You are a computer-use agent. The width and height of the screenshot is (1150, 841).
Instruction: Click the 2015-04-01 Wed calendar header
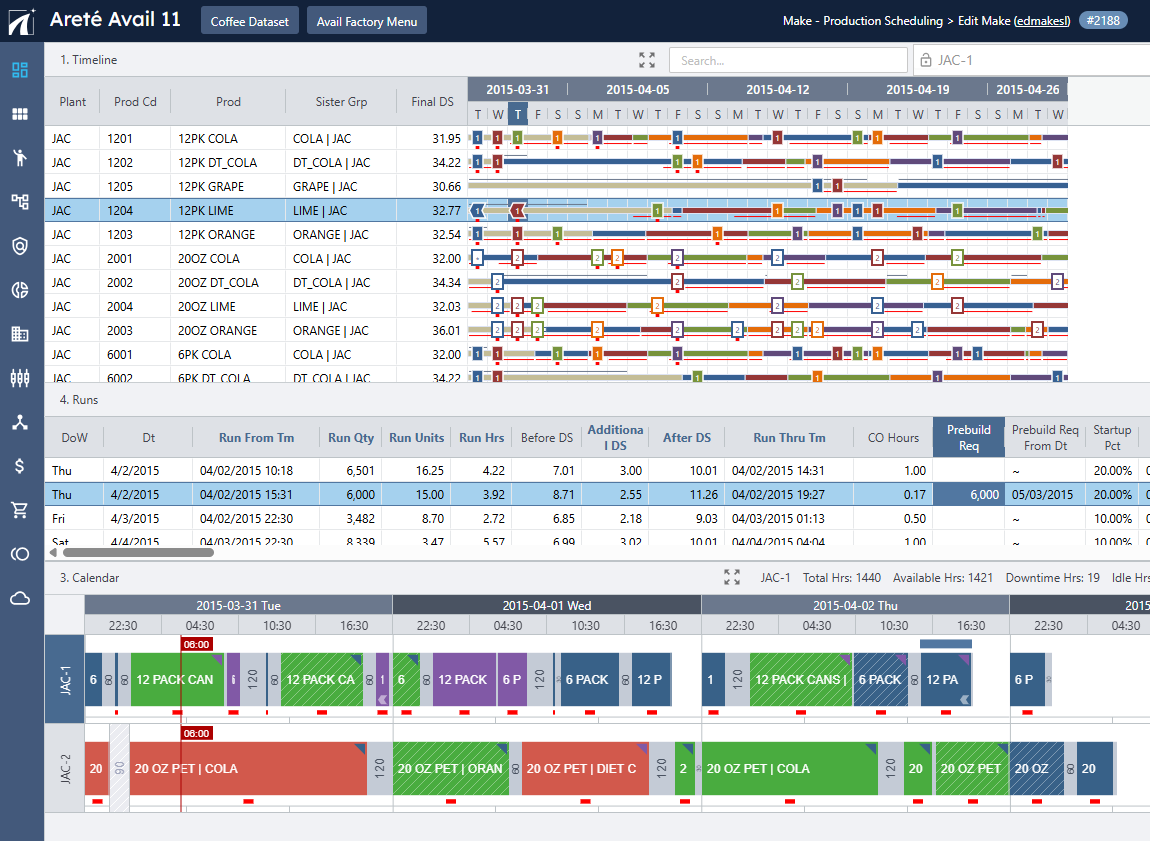546,606
